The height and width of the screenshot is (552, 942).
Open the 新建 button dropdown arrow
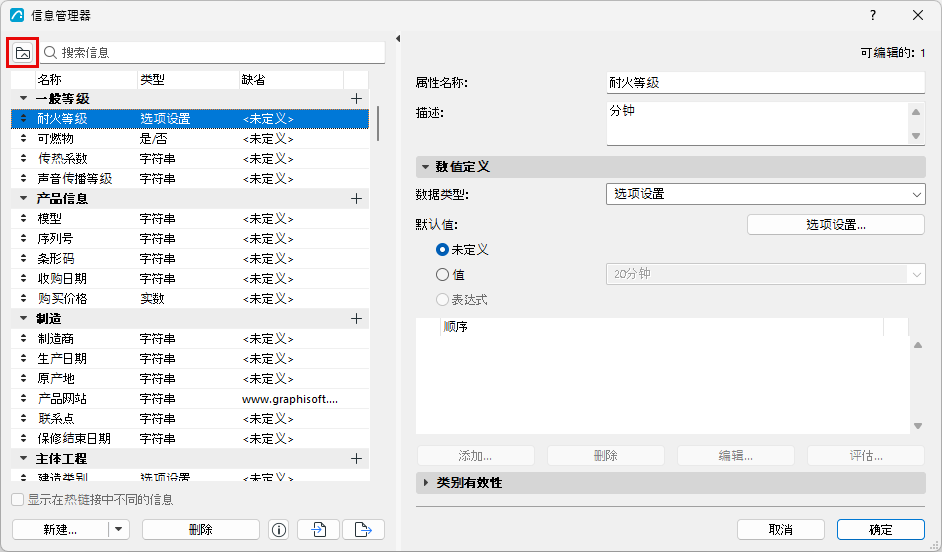[x=118, y=530]
